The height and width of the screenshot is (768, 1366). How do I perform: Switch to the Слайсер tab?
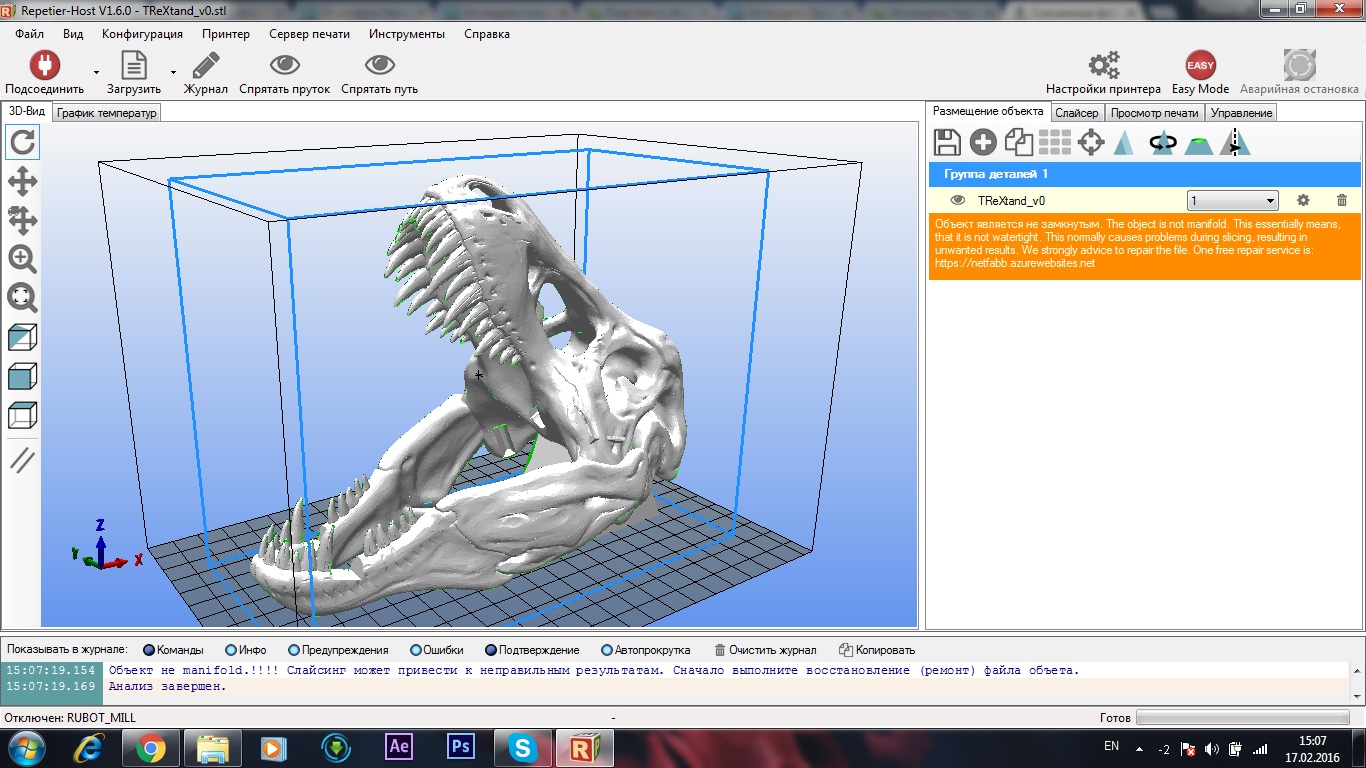[1077, 113]
